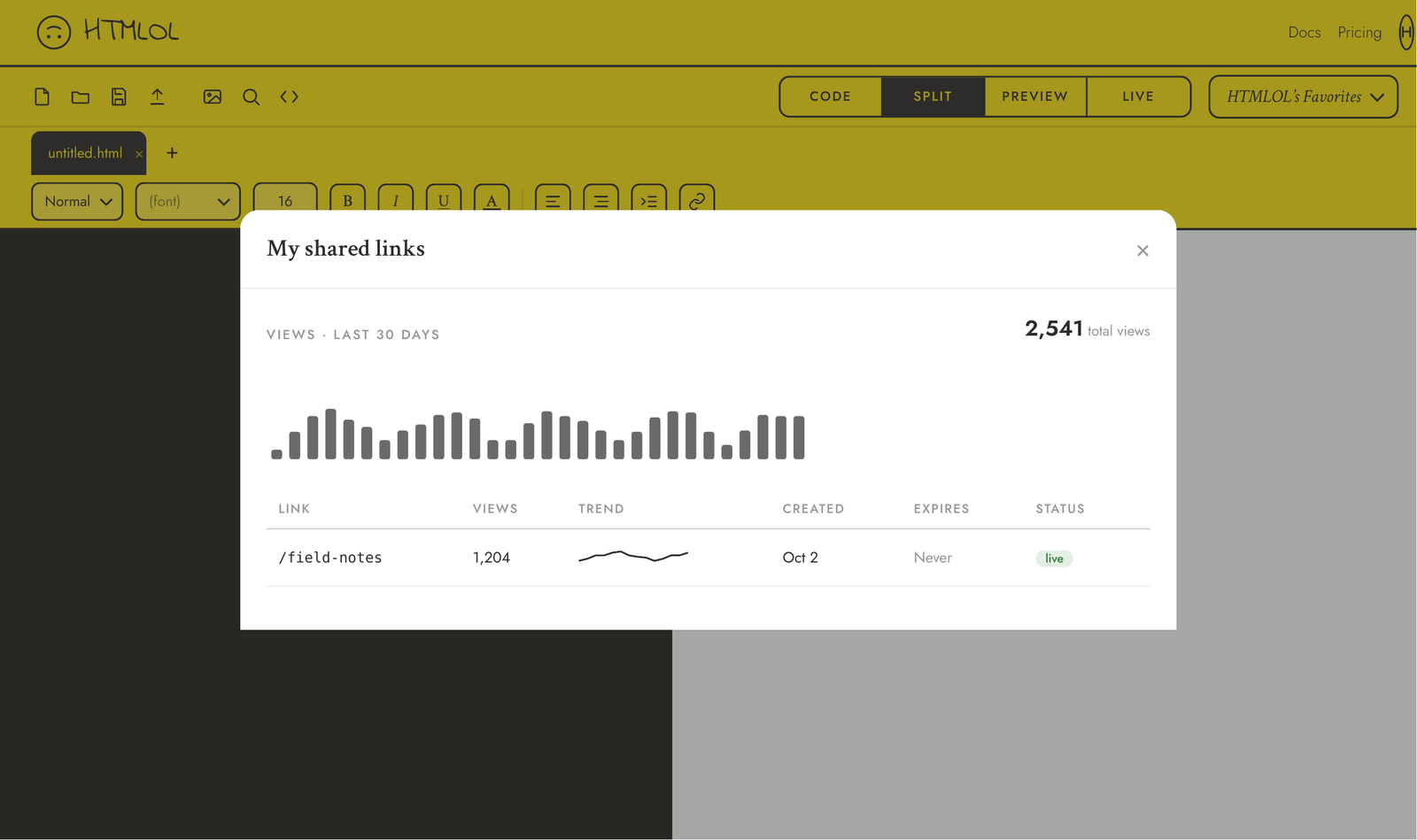
Task: Click the EXPIRES column header
Action: 941,509
